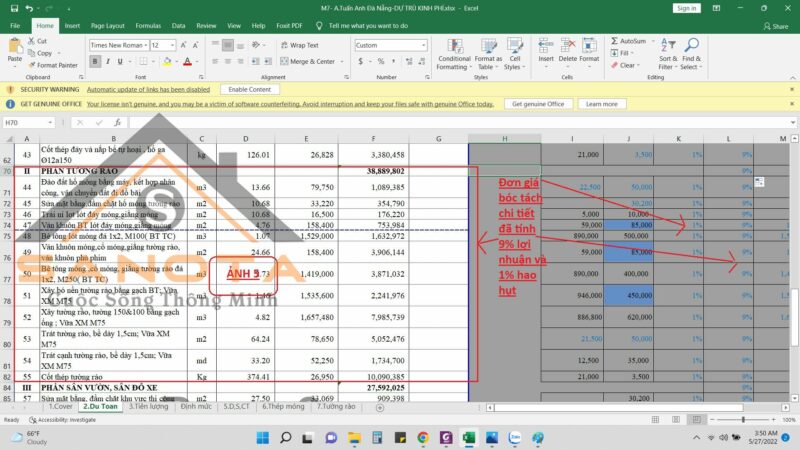The width and height of the screenshot is (800, 450).
Task: Click the Enable Content button
Action: pos(249,89)
